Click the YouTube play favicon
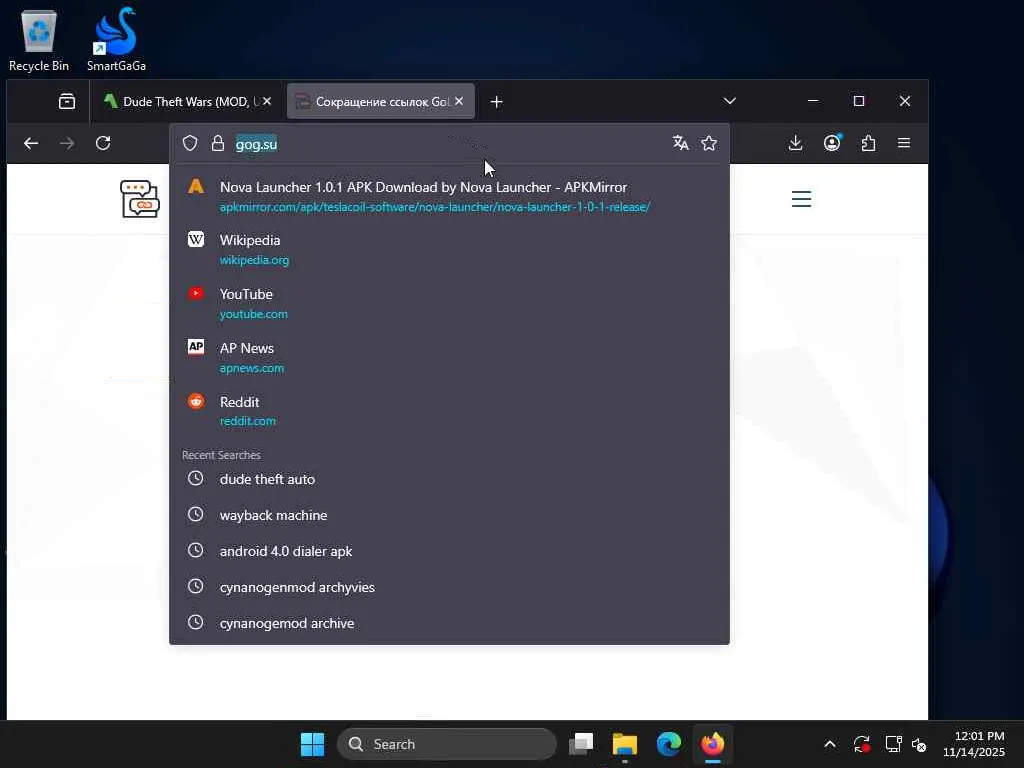 point(196,293)
